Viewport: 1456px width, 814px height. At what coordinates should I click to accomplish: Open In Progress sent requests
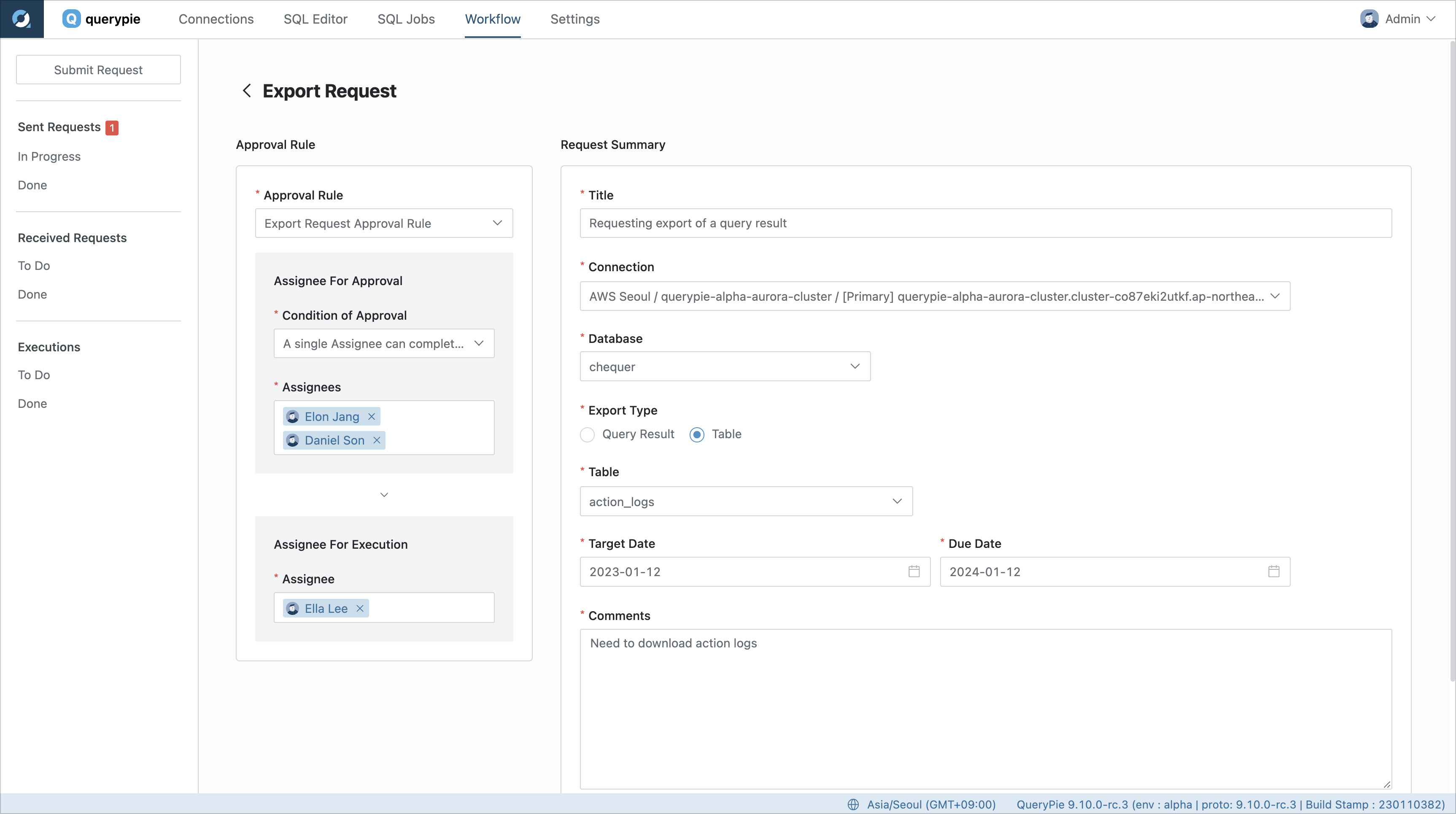pyautogui.click(x=49, y=156)
